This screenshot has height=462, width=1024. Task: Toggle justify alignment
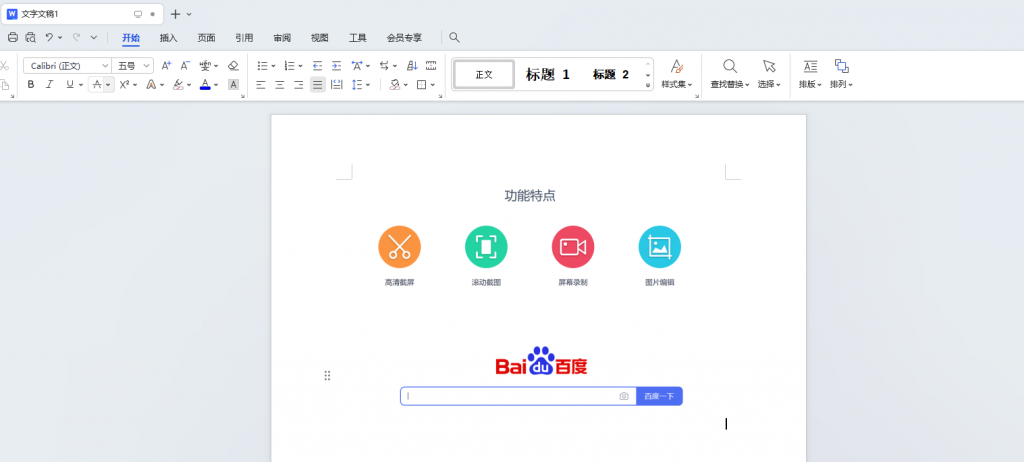coord(317,84)
